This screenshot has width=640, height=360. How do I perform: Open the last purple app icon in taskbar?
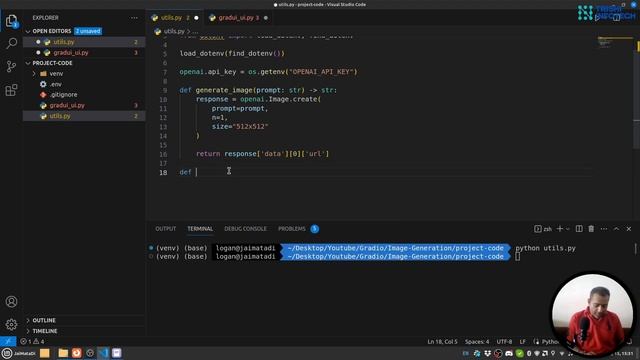click(x=116, y=353)
